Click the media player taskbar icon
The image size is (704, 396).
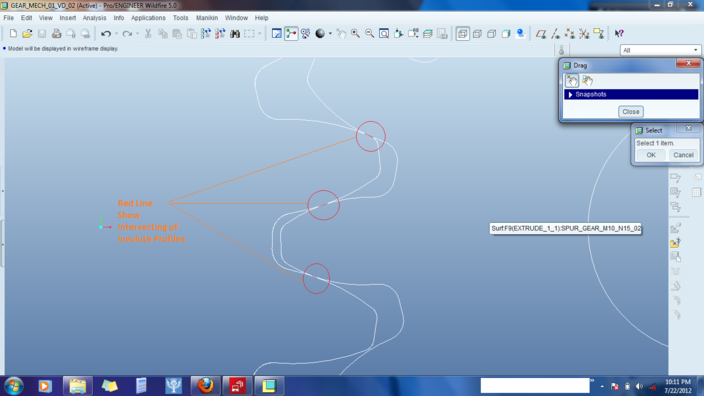[45, 386]
